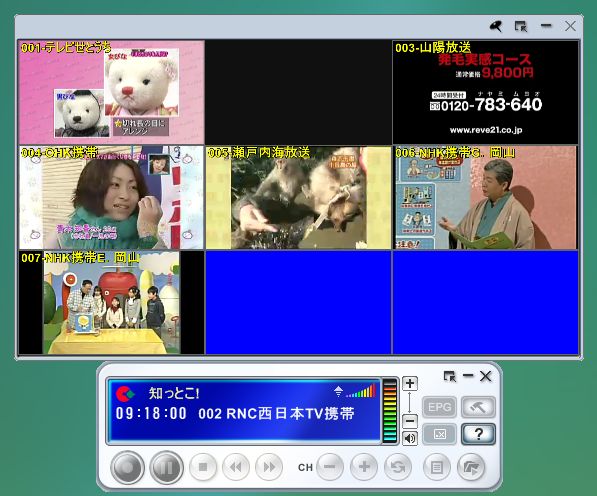
Task: Open the EPG program guide
Action: 439,407
